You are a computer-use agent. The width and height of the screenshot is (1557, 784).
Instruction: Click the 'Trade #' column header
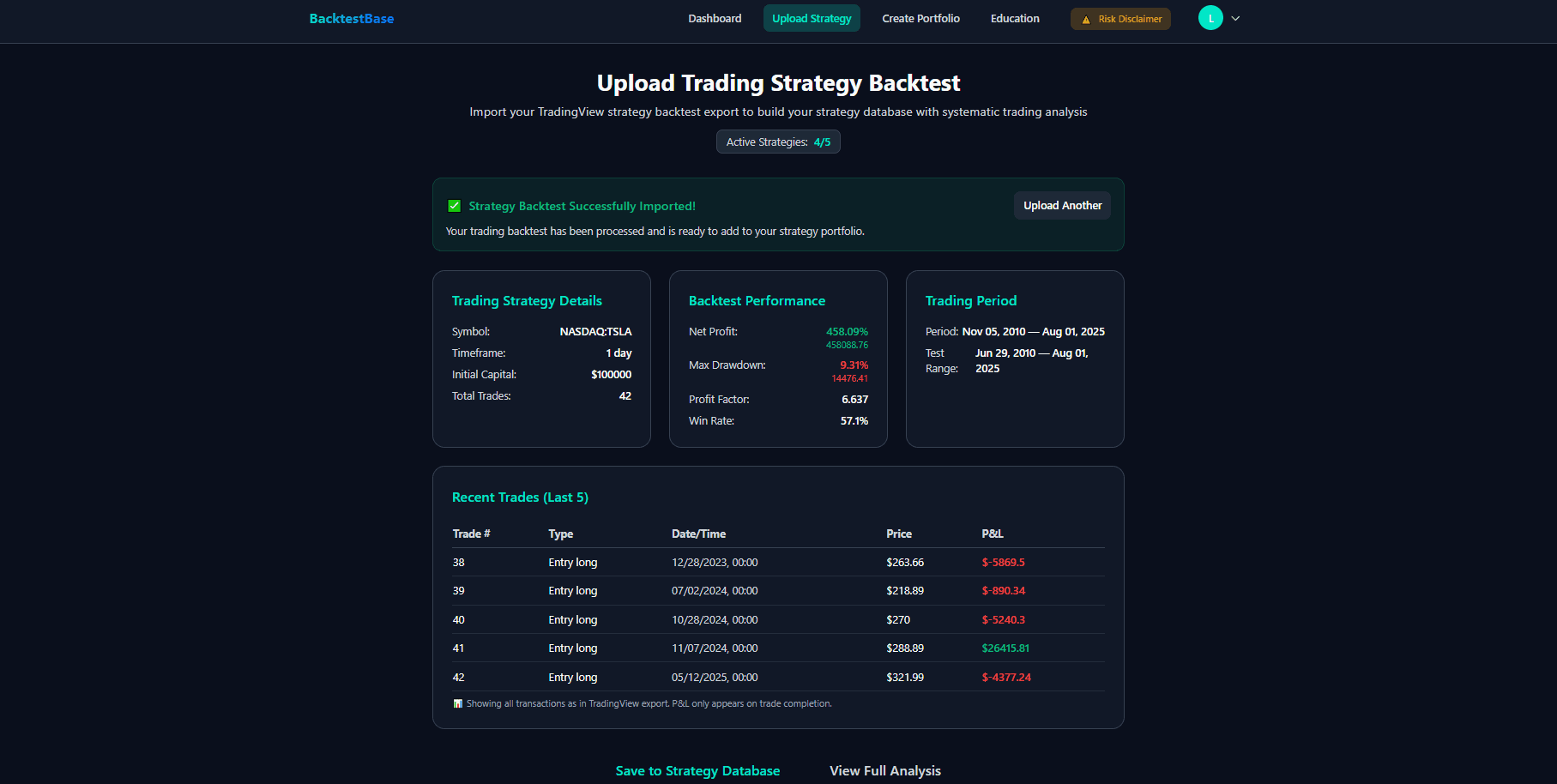[471, 534]
